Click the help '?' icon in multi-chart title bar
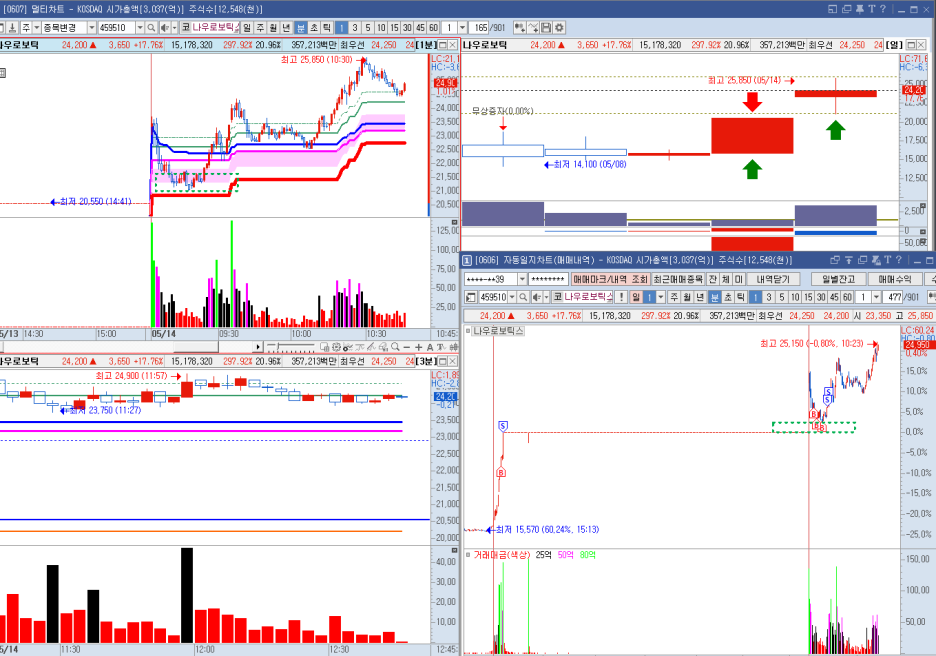936x656 pixels. click(883, 9)
